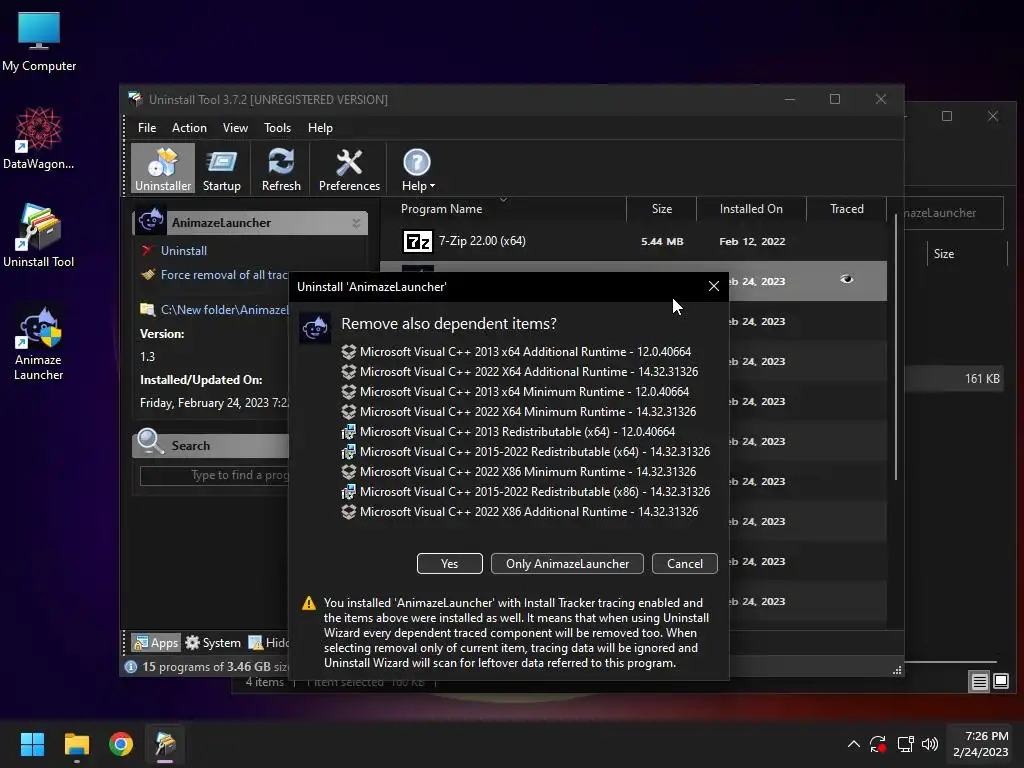This screenshot has height=768, width=1024.
Task: Open the Help toolbar dropdown
Action: tap(417, 168)
